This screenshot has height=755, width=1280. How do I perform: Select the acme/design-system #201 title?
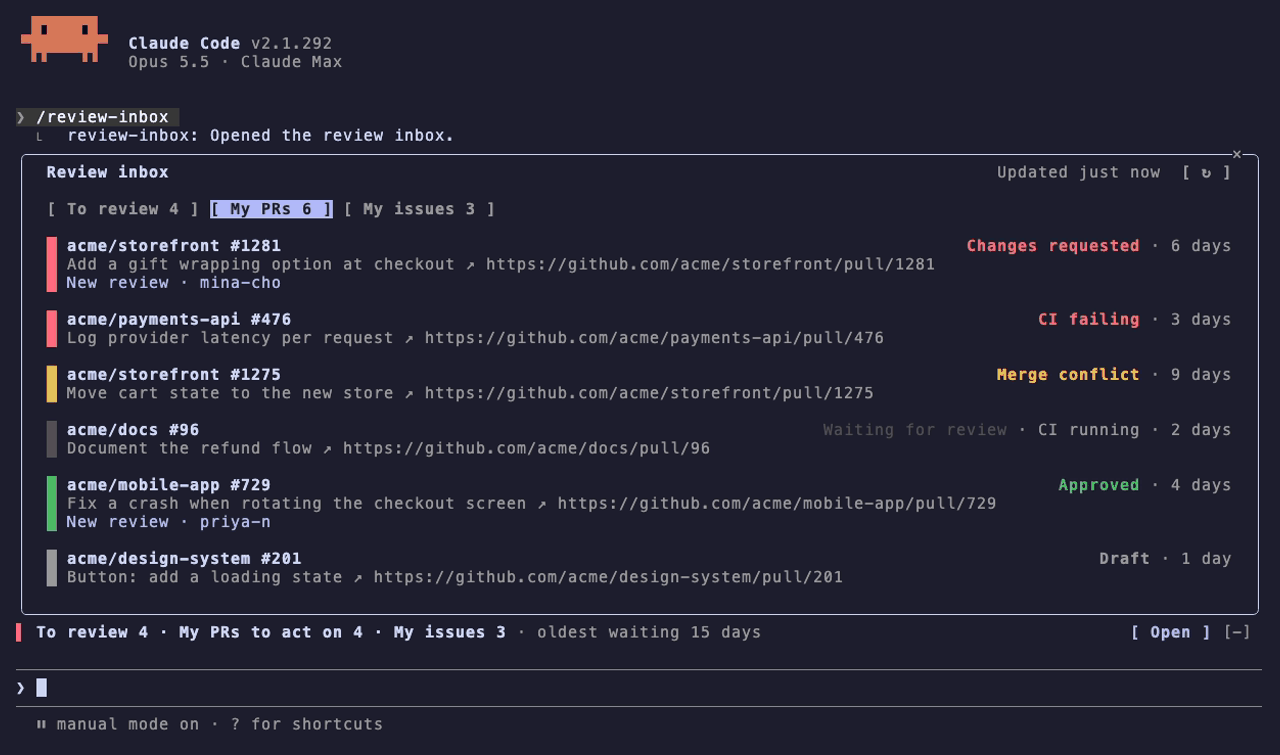click(184, 559)
